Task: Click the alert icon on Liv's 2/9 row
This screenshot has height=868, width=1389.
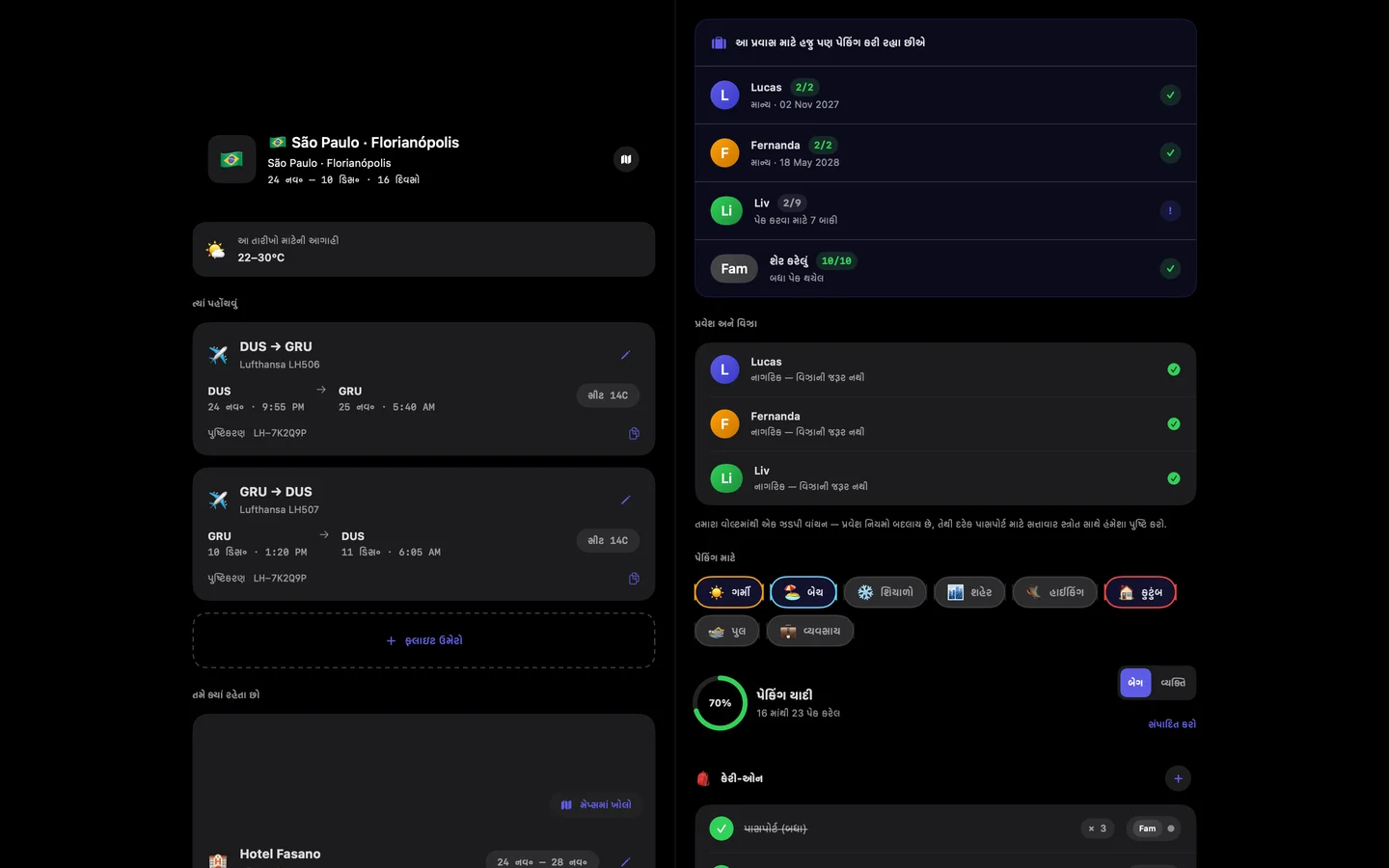Action: point(1170,210)
